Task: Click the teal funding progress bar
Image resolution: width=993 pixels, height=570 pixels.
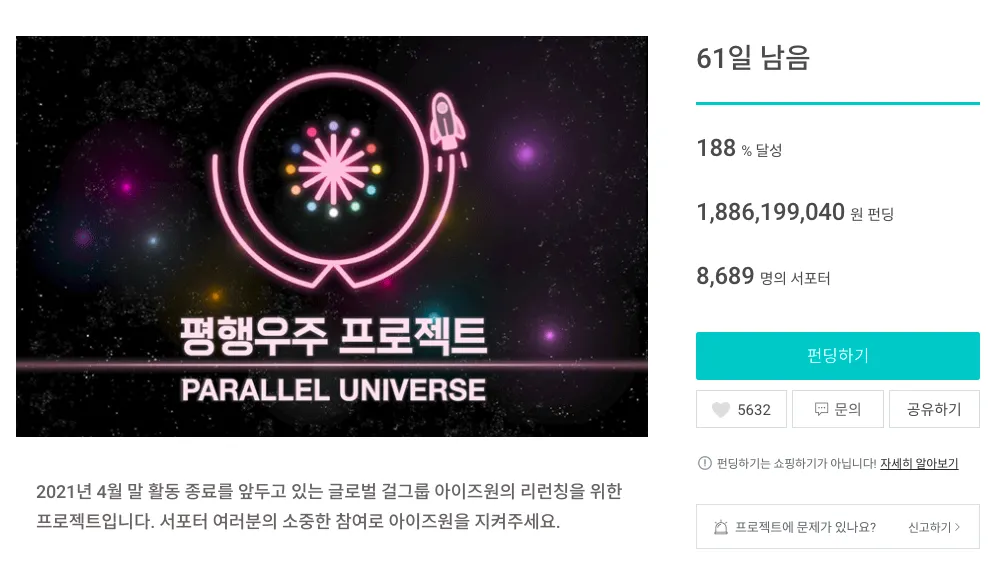Action: (x=837, y=103)
